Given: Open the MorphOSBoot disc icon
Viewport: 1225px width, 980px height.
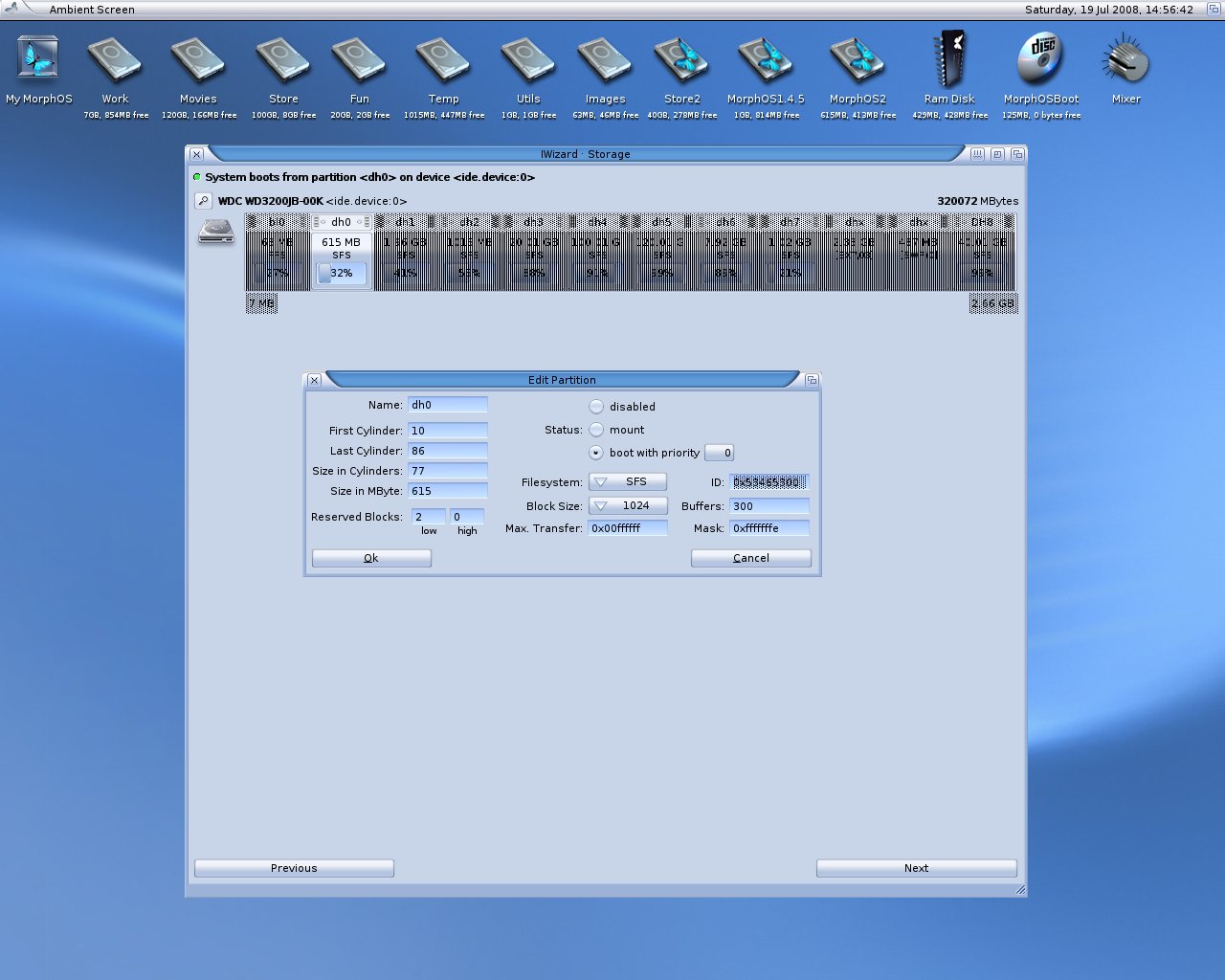Looking at the screenshot, I should click(x=1041, y=59).
